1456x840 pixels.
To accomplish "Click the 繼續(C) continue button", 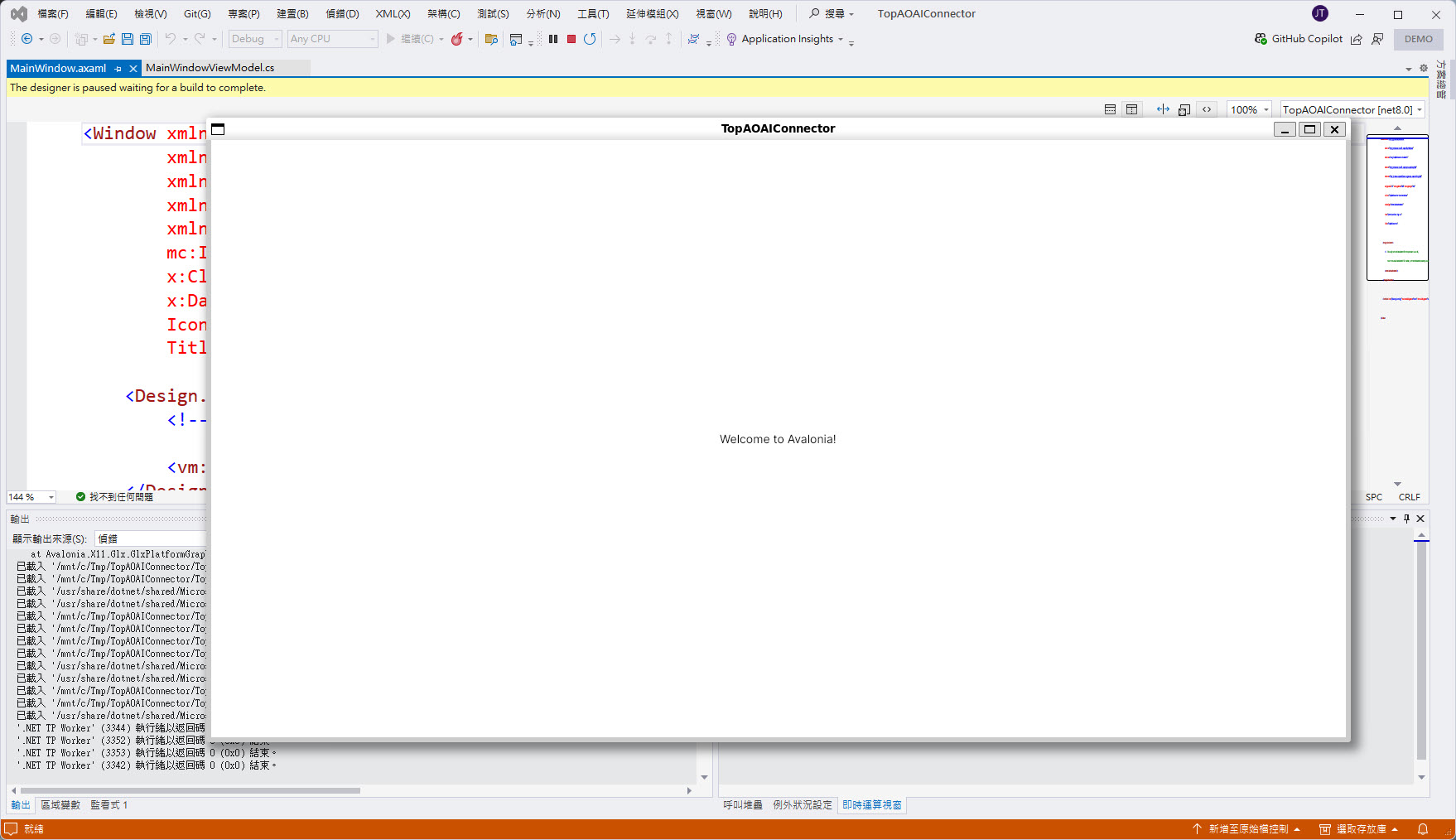I will 409,39.
